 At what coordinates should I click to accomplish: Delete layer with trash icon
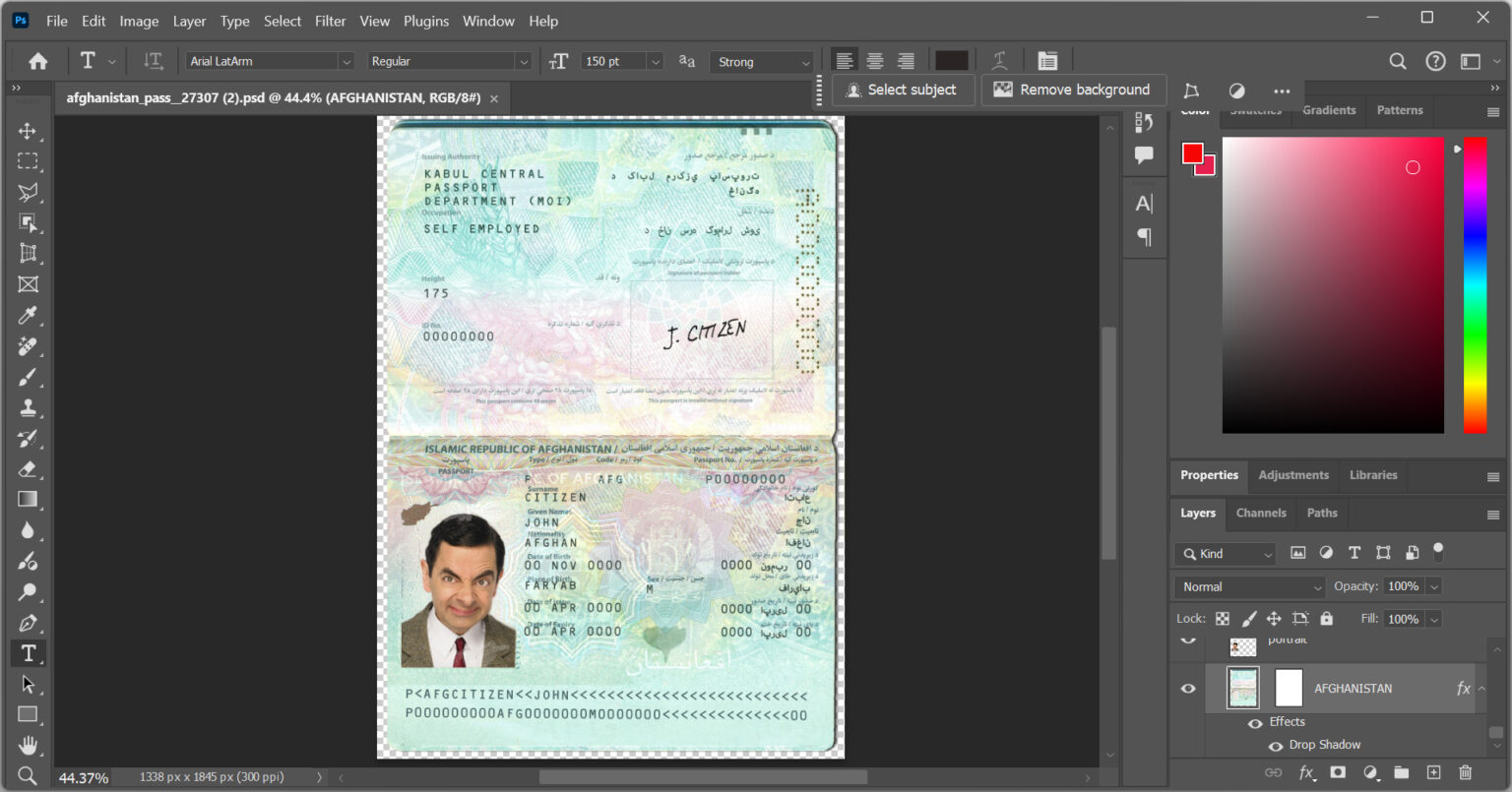click(x=1466, y=773)
